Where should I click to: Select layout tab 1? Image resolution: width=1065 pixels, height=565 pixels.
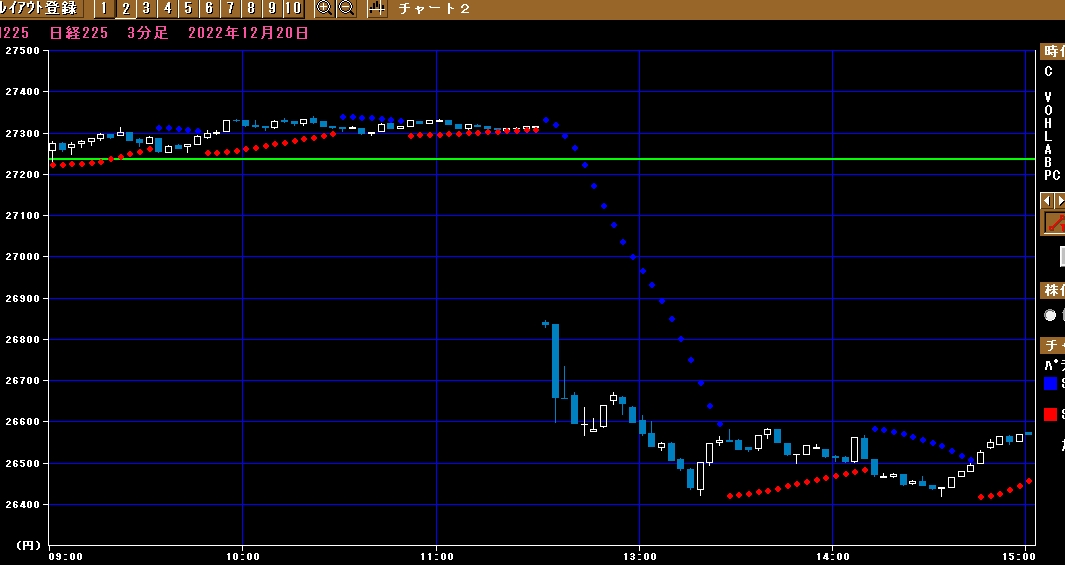[104, 9]
